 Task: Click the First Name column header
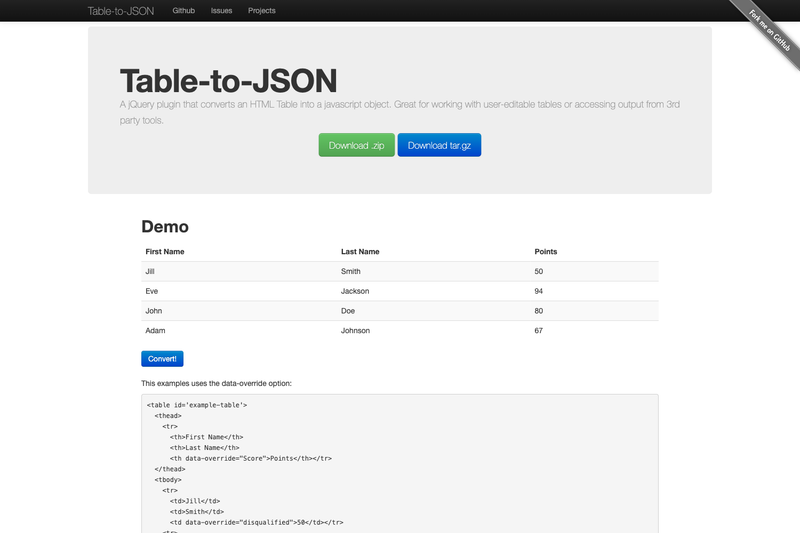click(165, 251)
